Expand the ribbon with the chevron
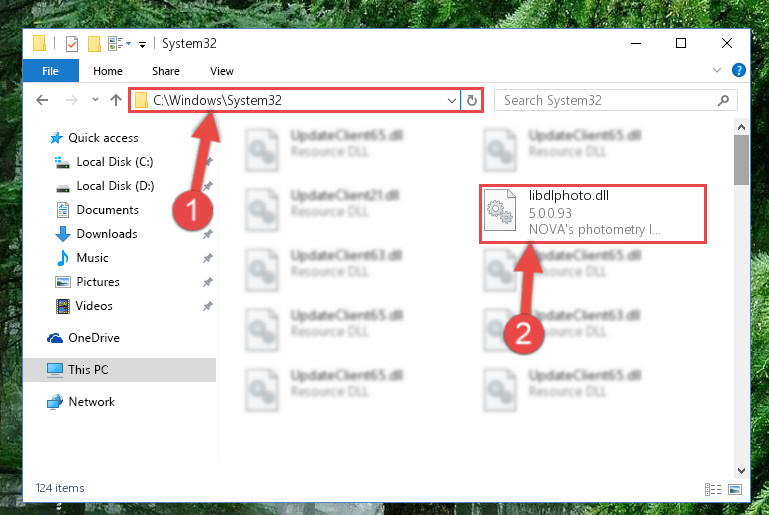Image resolution: width=769 pixels, height=515 pixels. pos(717,70)
